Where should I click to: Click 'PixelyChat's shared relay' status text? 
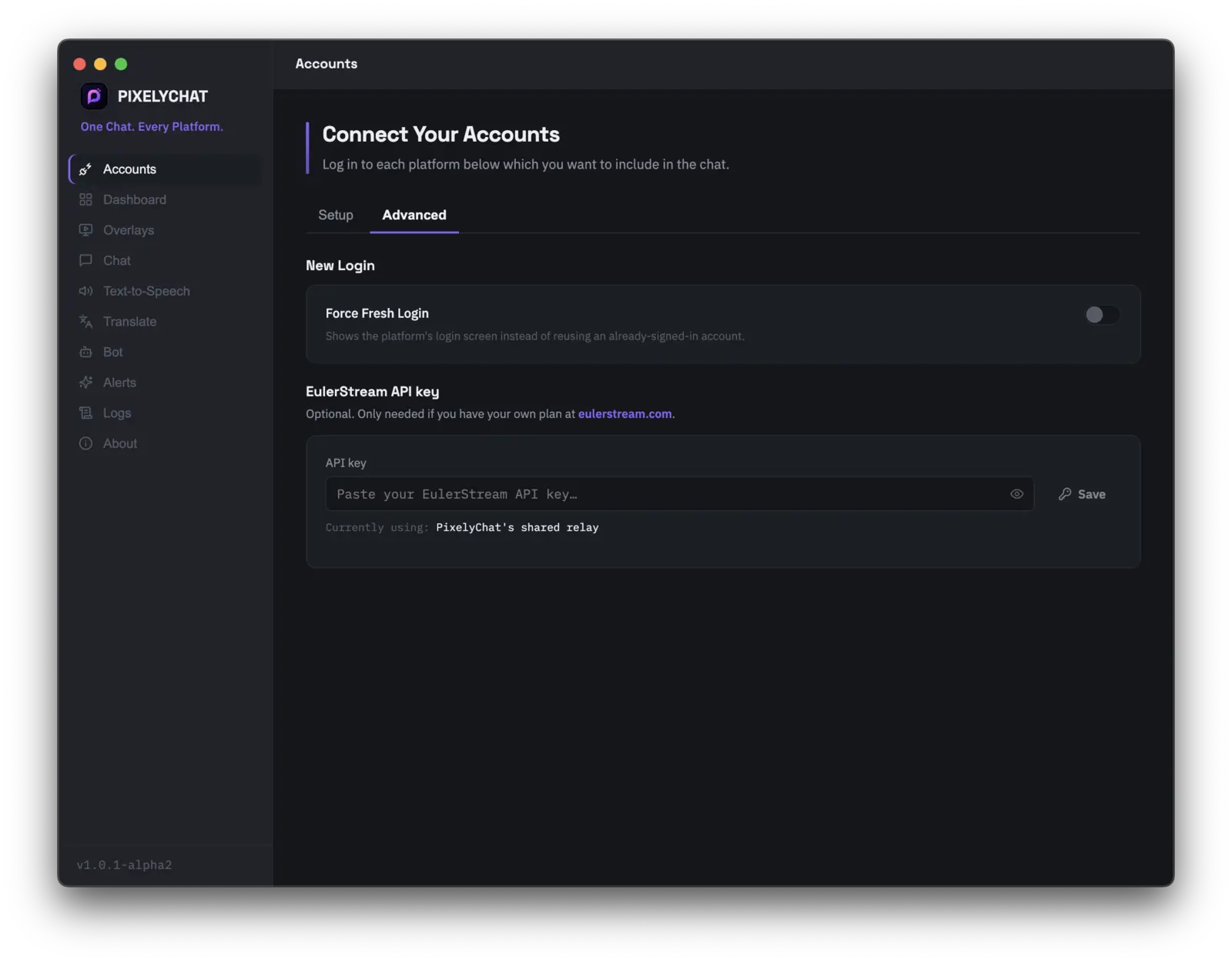[x=517, y=528]
